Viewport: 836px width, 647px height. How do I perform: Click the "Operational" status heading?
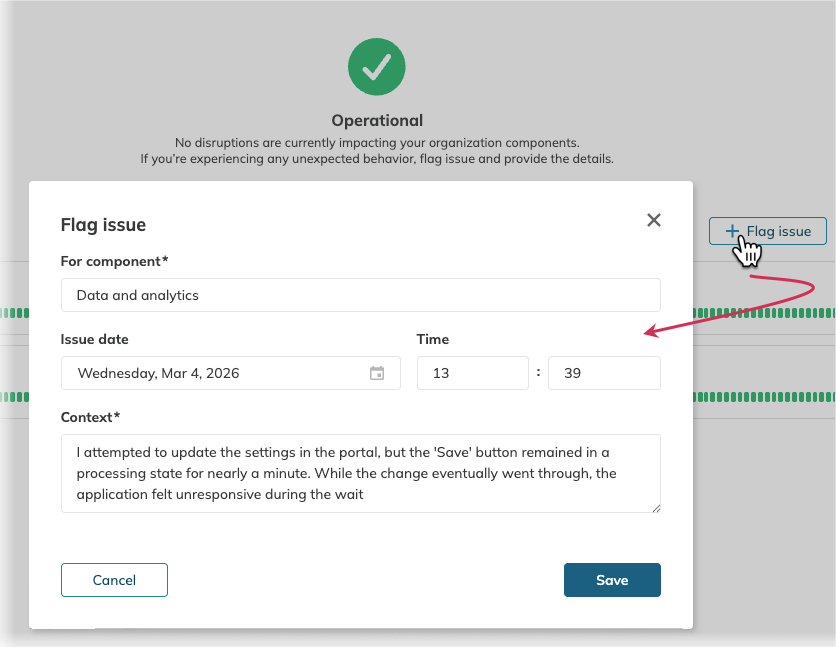377,120
